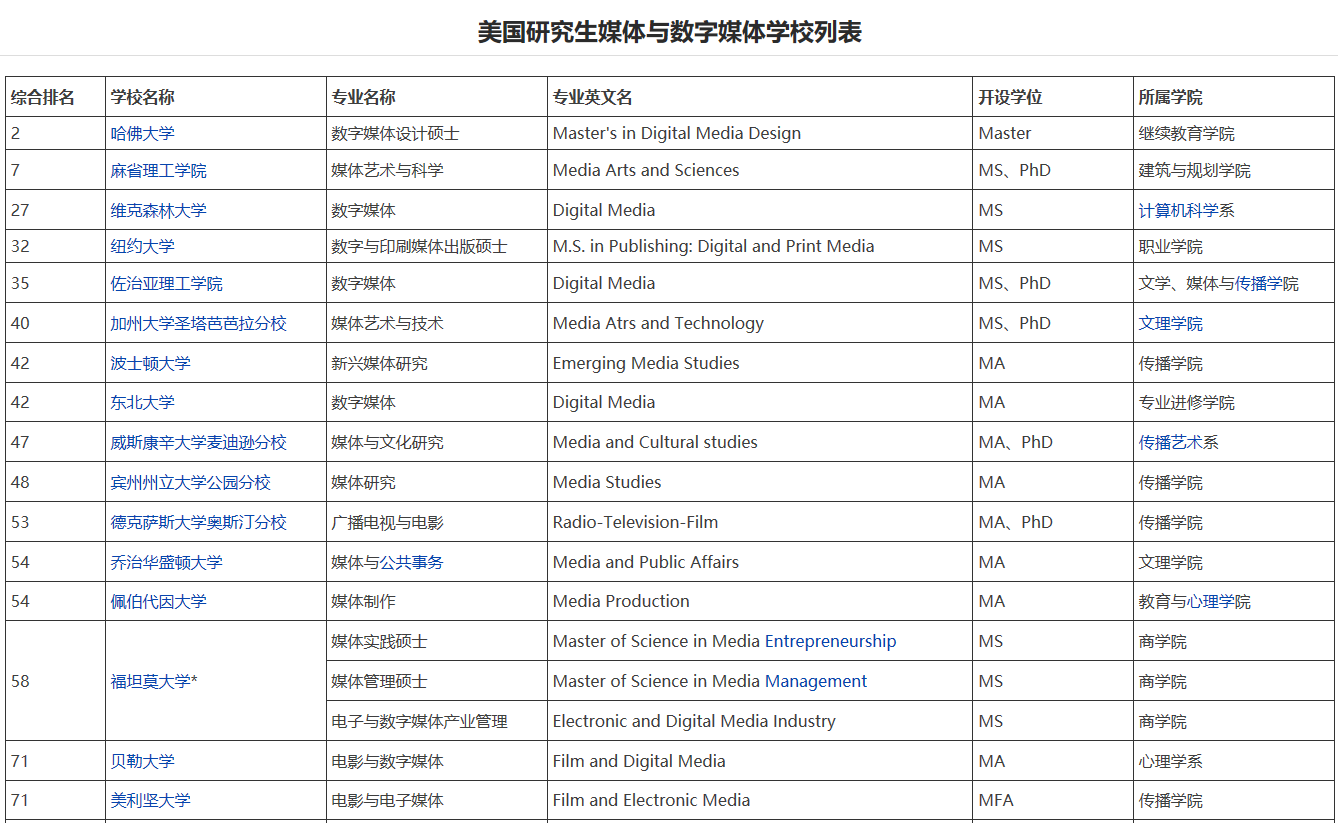Open the 计算机科学系 link
The width and height of the screenshot is (1338, 823).
pos(1184,210)
